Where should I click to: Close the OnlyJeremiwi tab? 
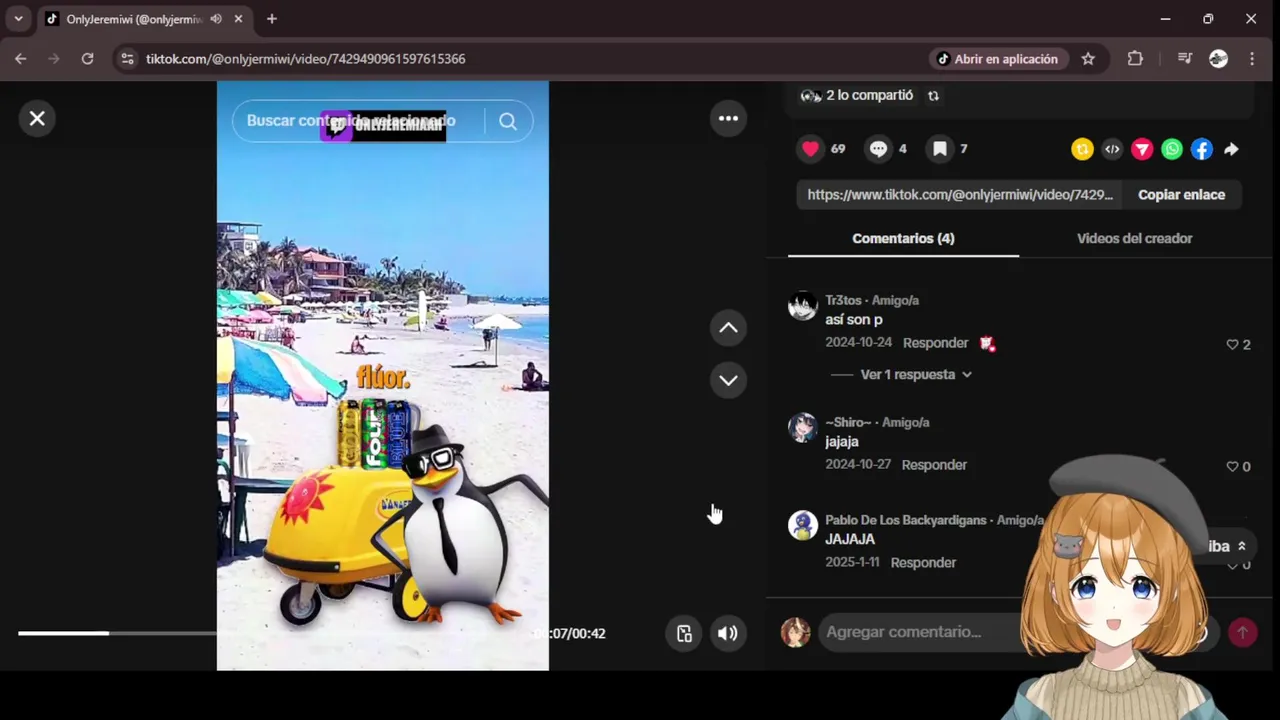tap(238, 19)
